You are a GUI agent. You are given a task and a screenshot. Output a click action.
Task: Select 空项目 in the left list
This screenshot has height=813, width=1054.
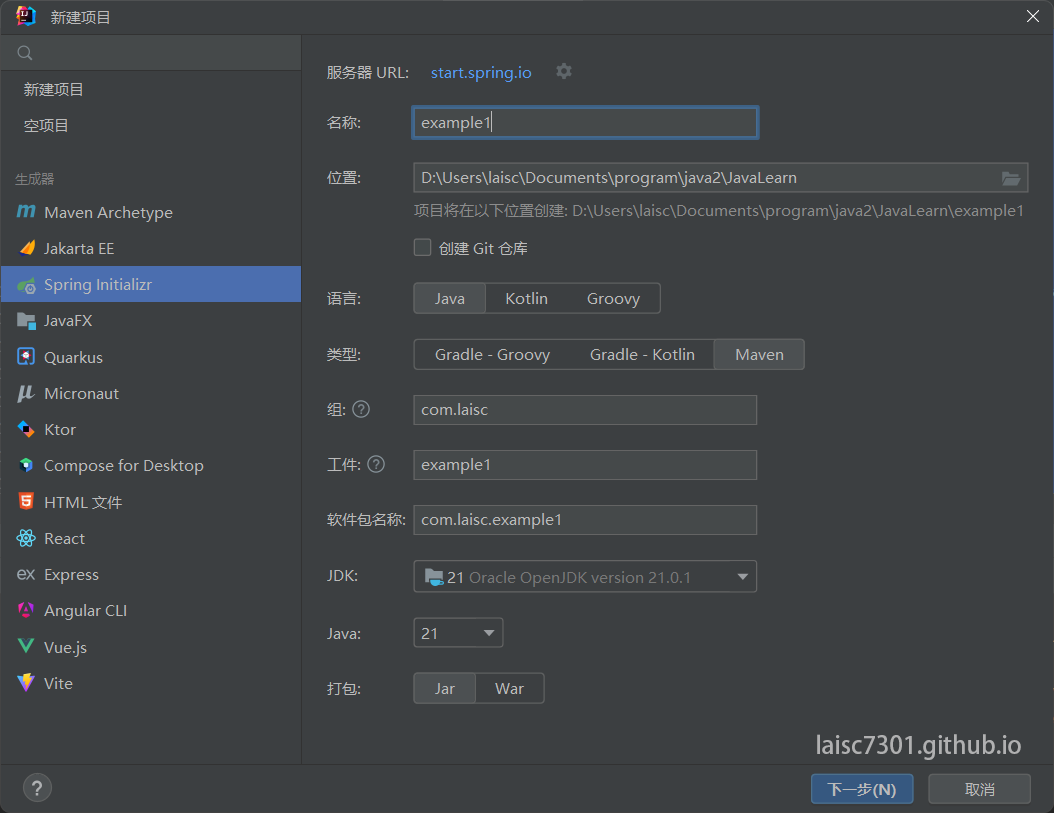(x=47, y=126)
